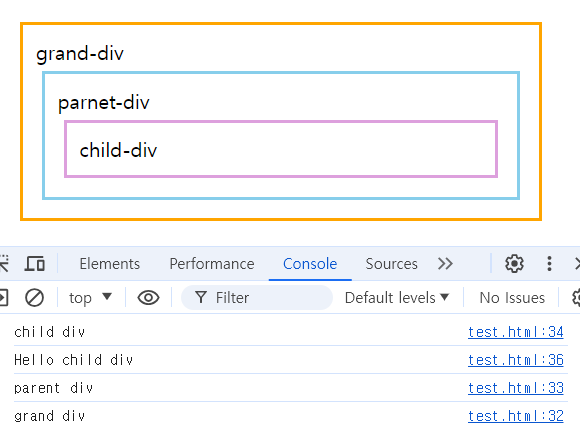Open the test.html:32 source link
The width and height of the screenshot is (580, 432).
click(x=516, y=416)
